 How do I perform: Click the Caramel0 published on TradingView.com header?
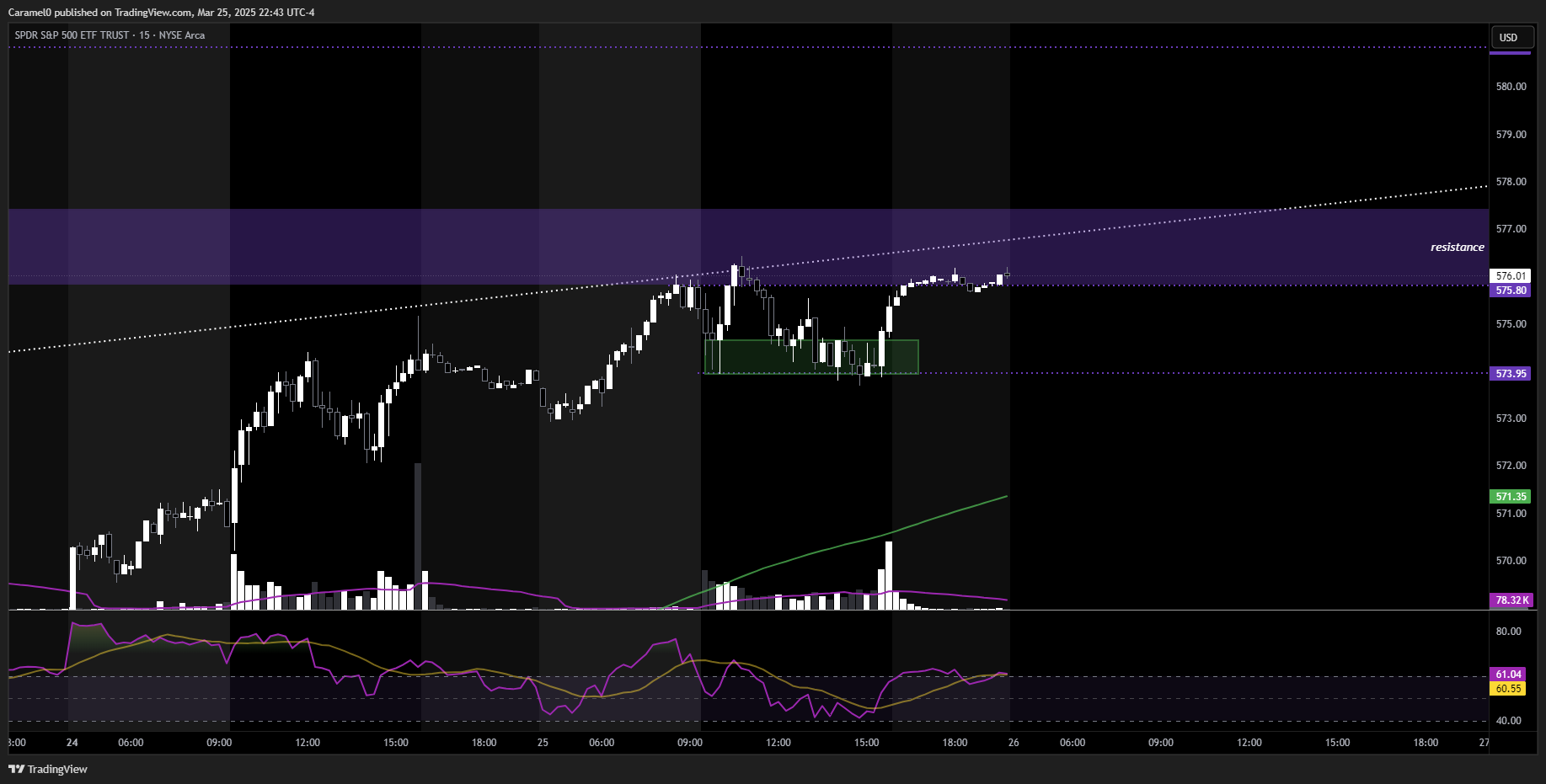[x=161, y=13]
